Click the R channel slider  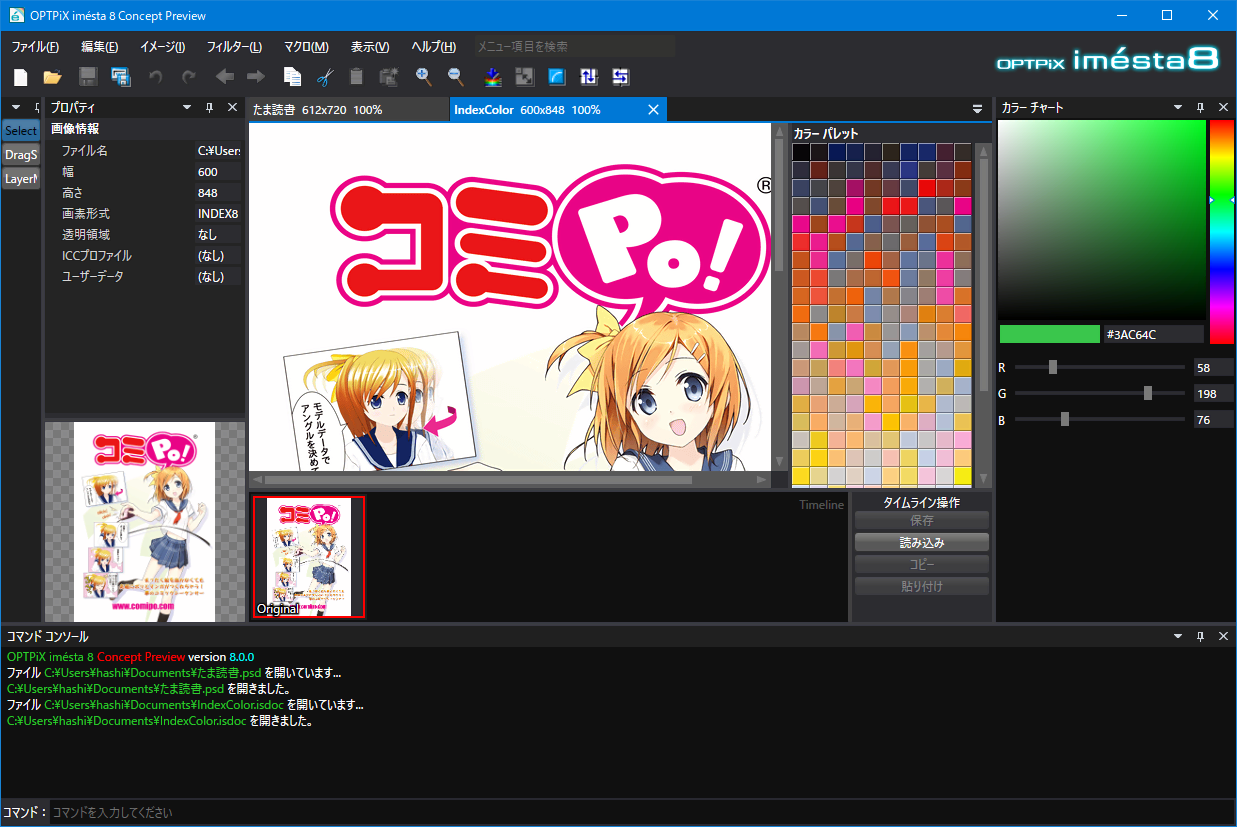point(1099,367)
